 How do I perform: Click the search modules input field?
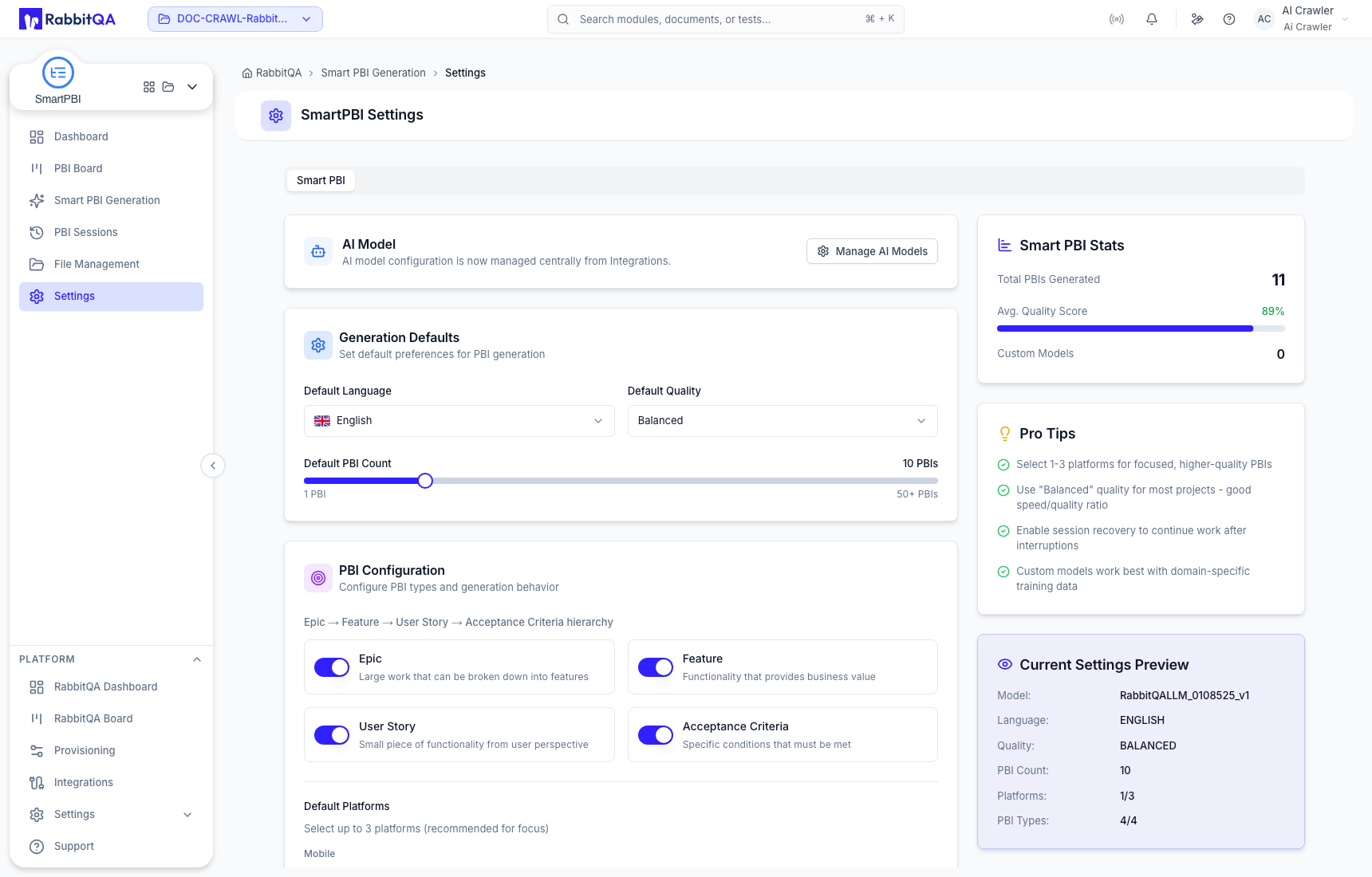tap(726, 19)
